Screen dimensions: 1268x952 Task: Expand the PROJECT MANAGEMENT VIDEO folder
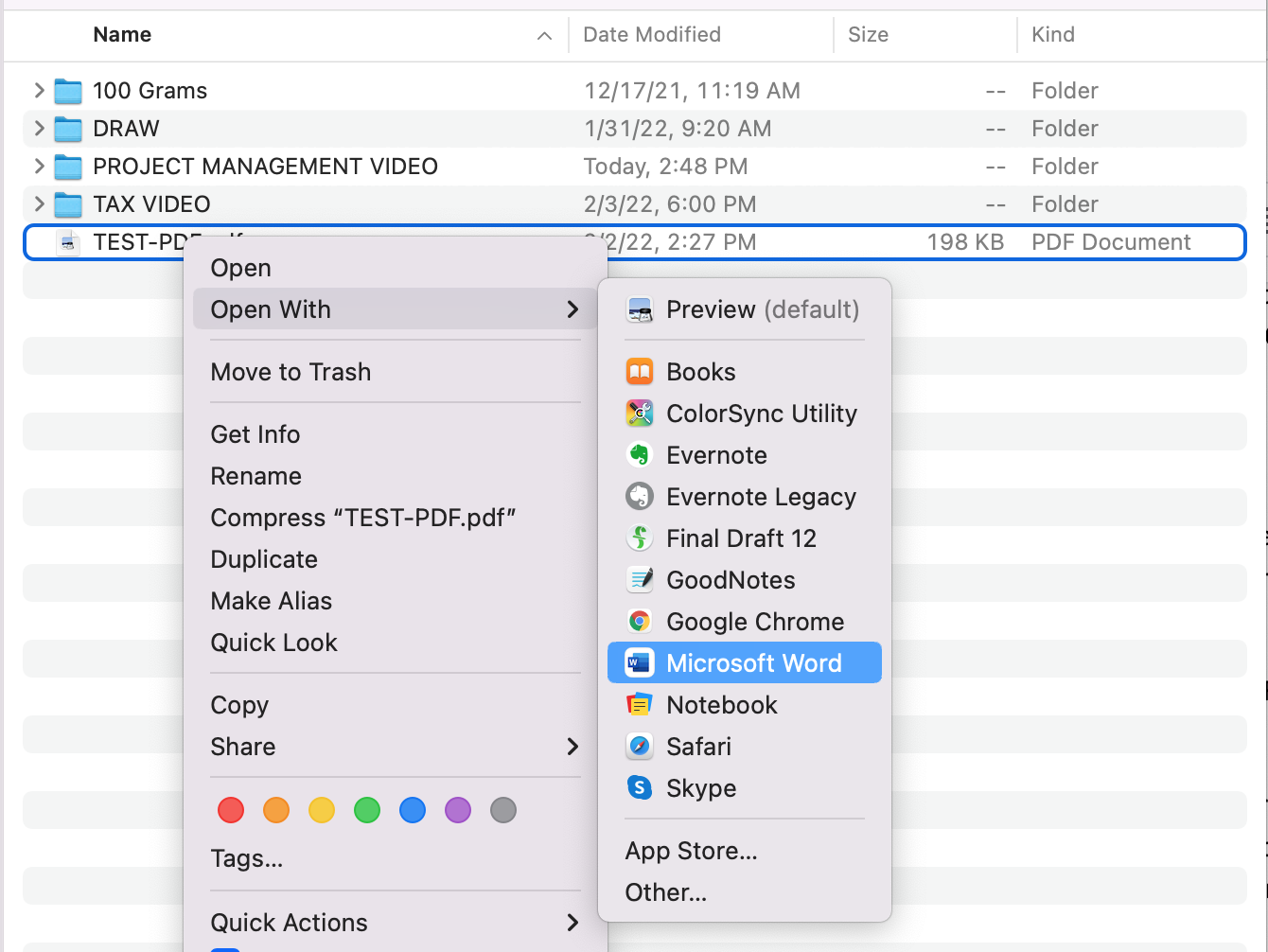(39, 166)
